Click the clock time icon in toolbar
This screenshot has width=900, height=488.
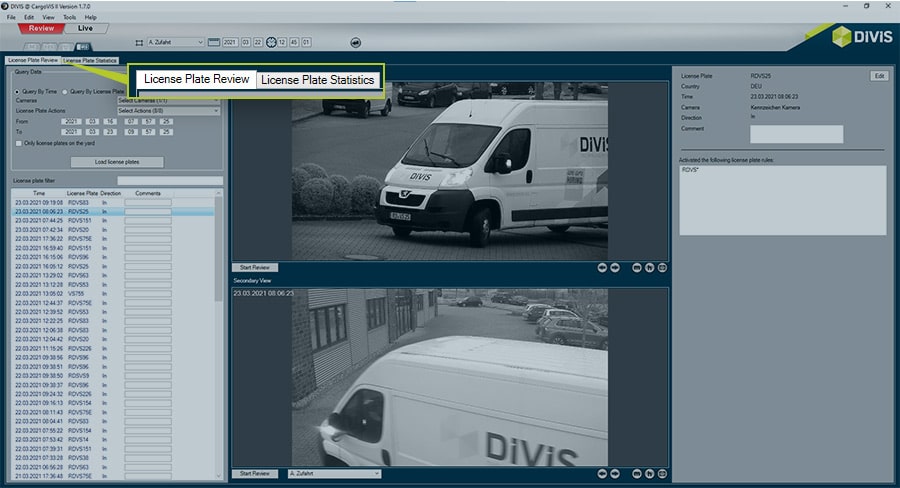[271, 42]
